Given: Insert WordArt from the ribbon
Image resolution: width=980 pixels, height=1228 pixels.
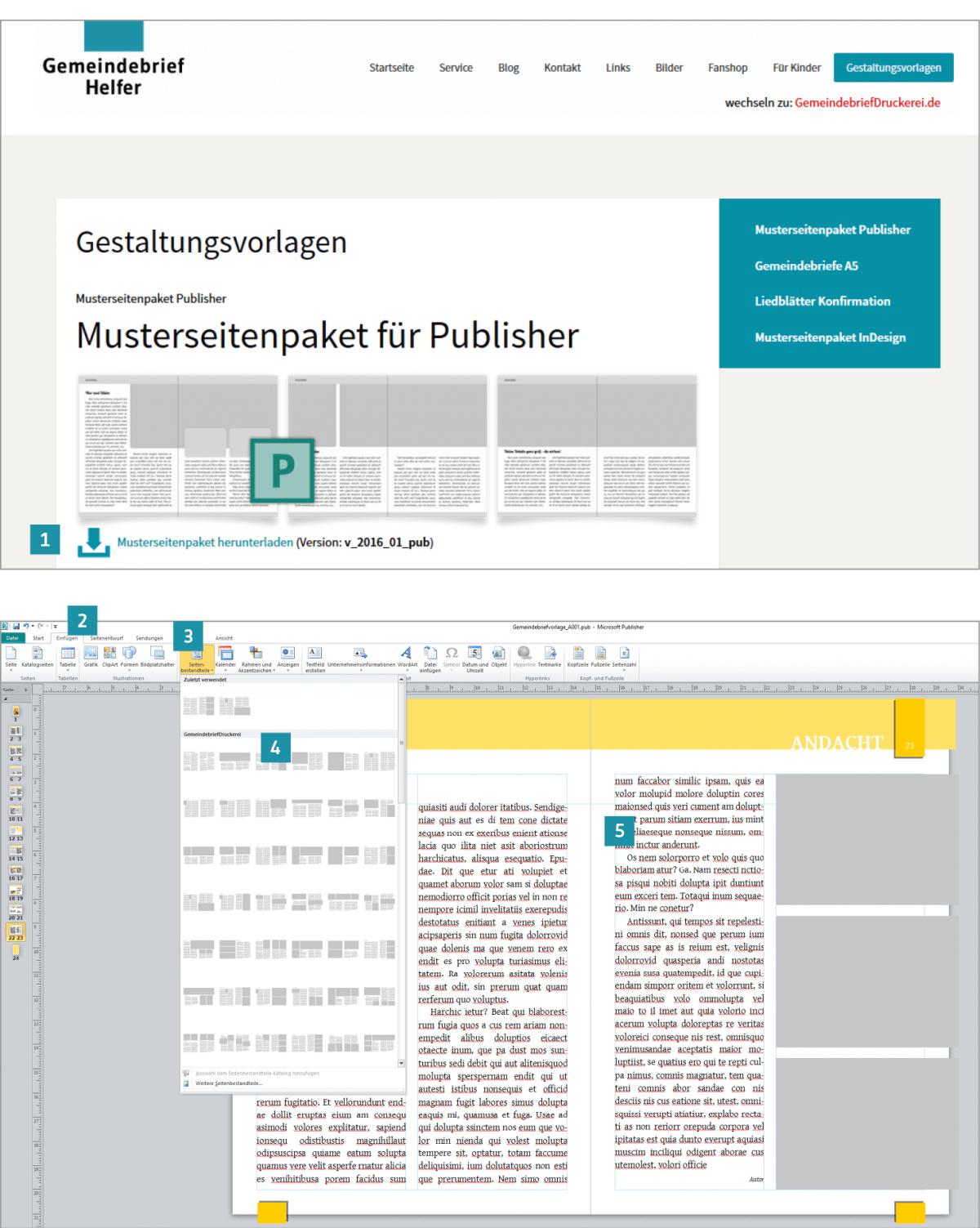Looking at the screenshot, I should pyautogui.click(x=407, y=656).
